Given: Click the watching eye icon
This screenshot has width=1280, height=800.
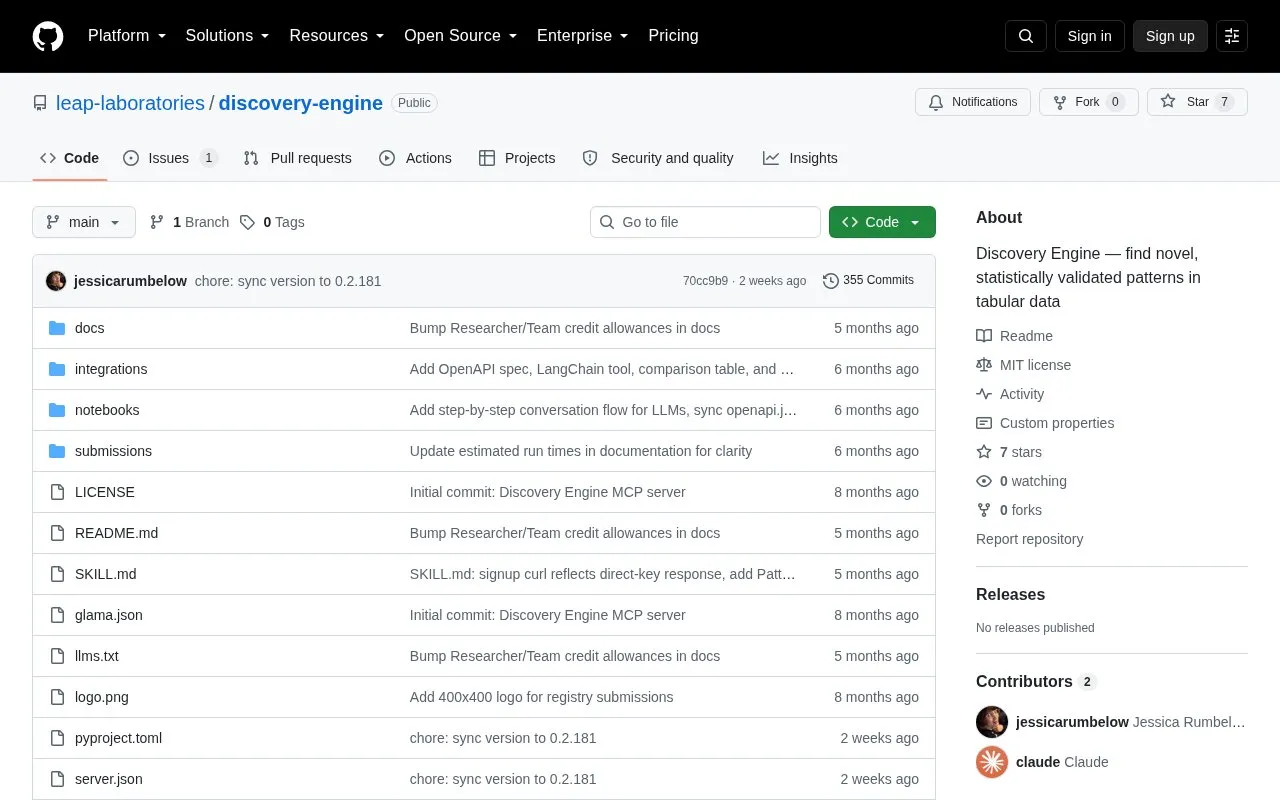Looking at the screenshot, I should pyautogui.click(x=984, y=481).
